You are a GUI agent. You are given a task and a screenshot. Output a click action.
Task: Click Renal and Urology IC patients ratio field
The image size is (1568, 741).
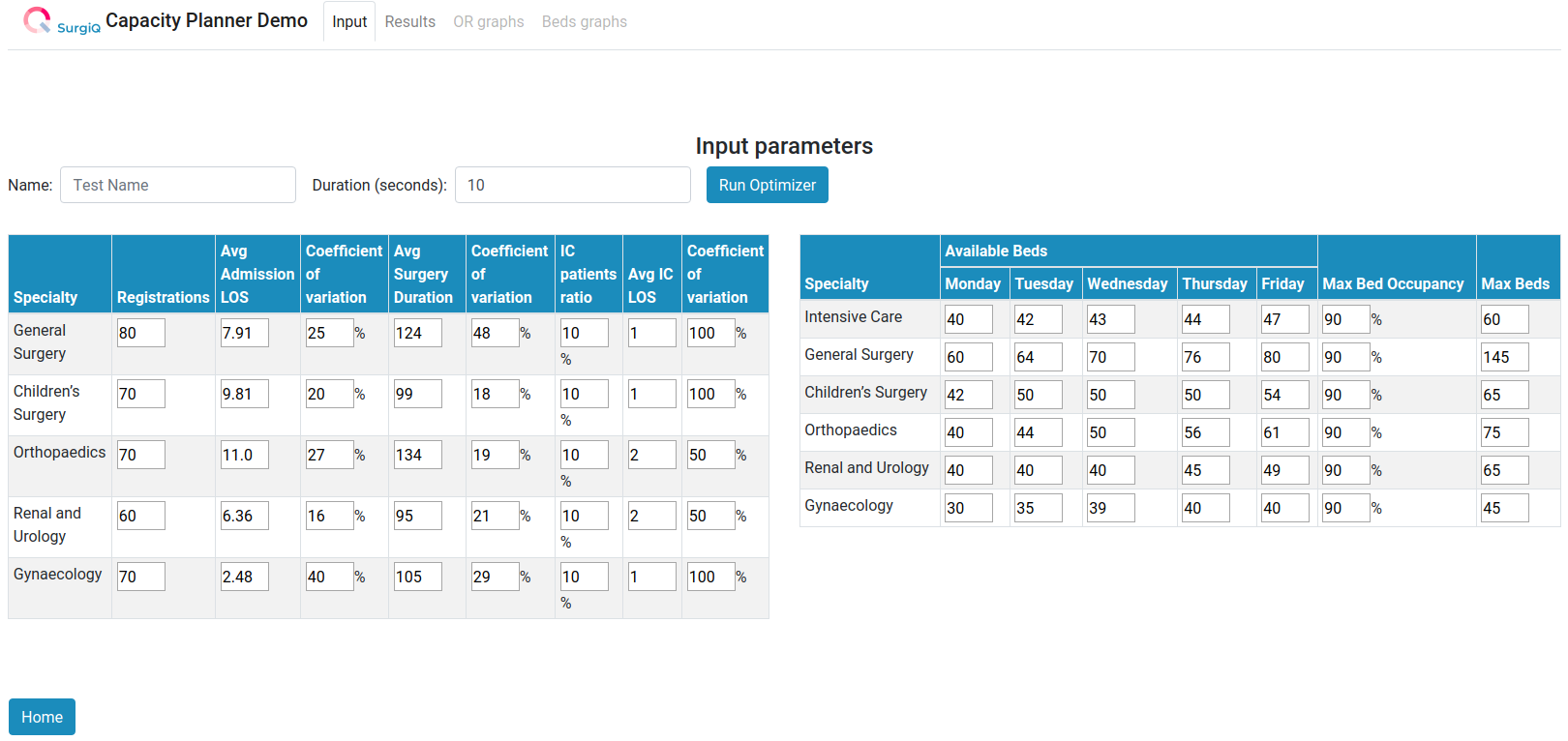[584, 516]
